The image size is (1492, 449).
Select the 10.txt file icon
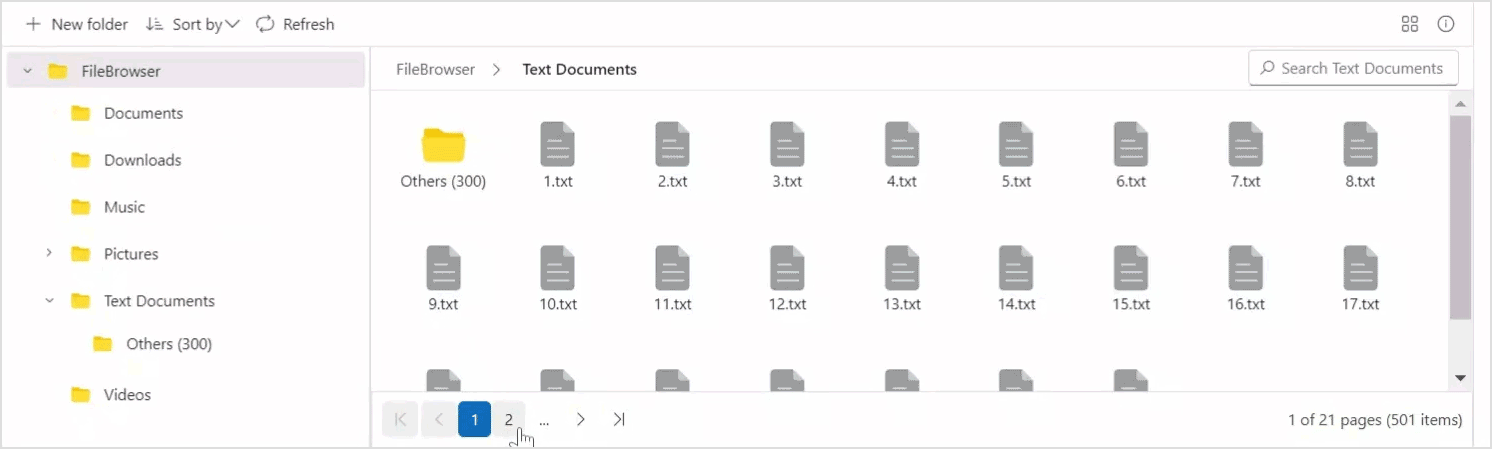(x=558, y=267)
